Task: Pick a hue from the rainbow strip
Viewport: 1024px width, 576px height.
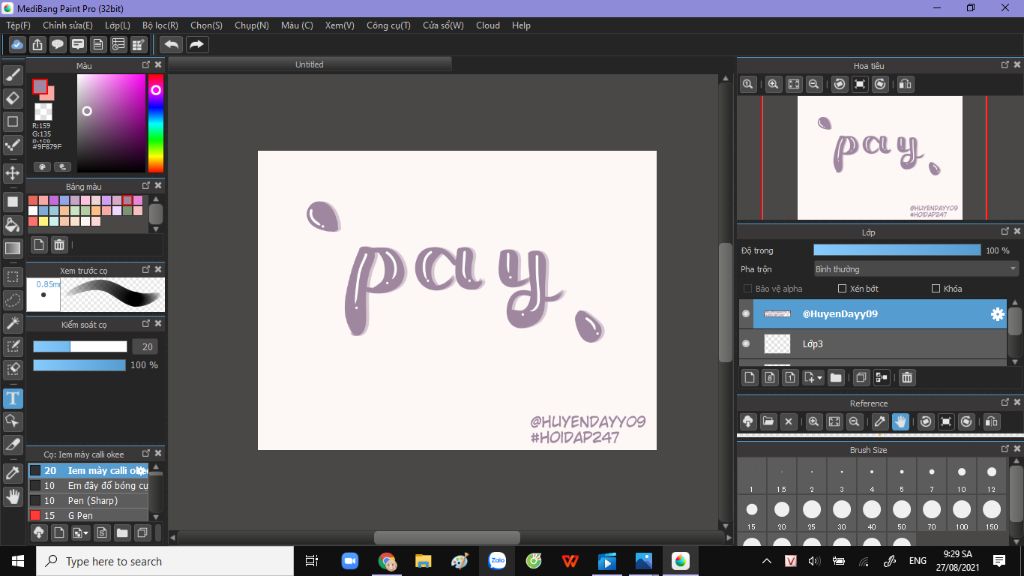Action: (x=155, y=123)
